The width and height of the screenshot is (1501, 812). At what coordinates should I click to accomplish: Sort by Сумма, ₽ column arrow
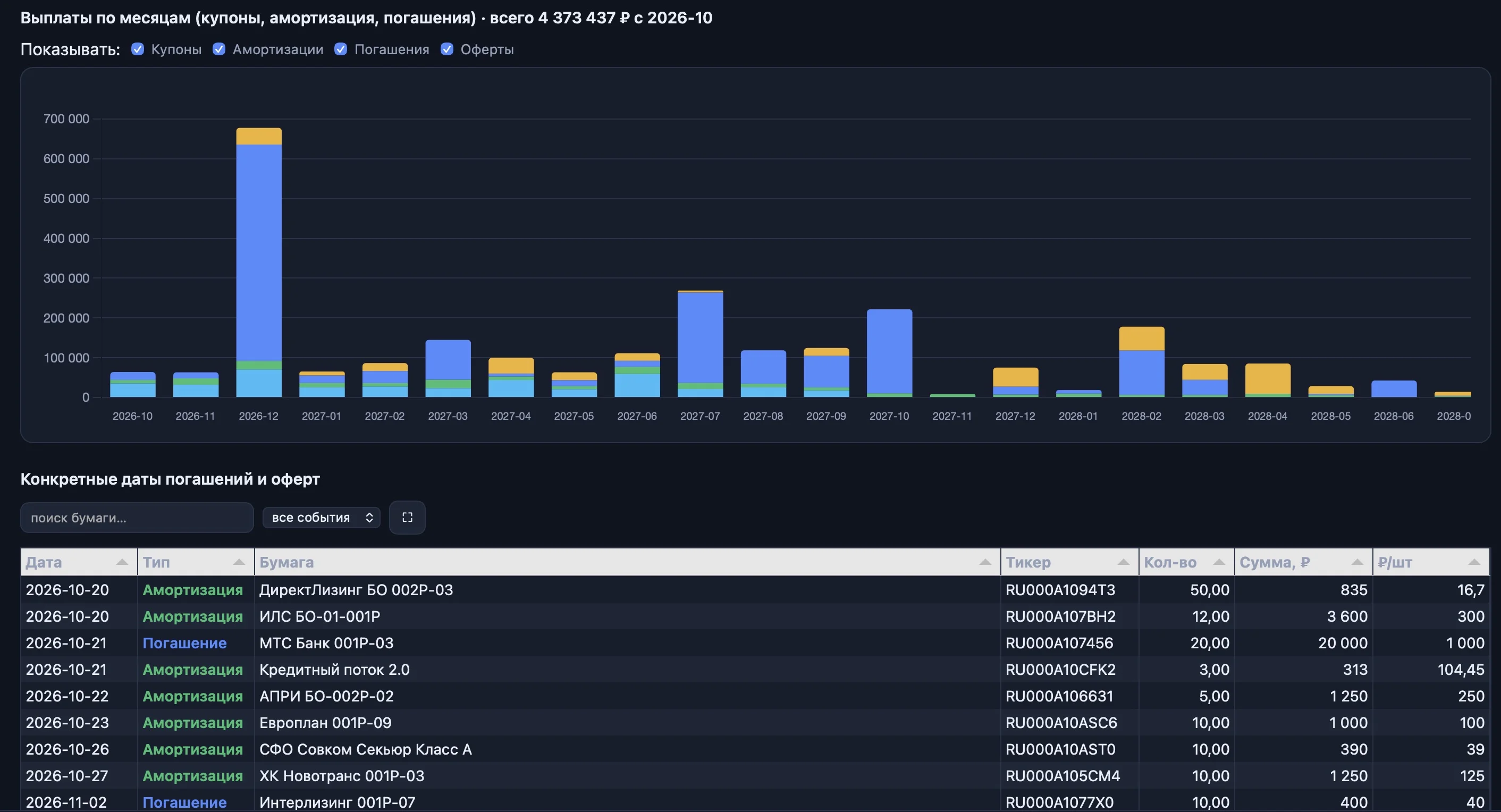point(1357,562)
